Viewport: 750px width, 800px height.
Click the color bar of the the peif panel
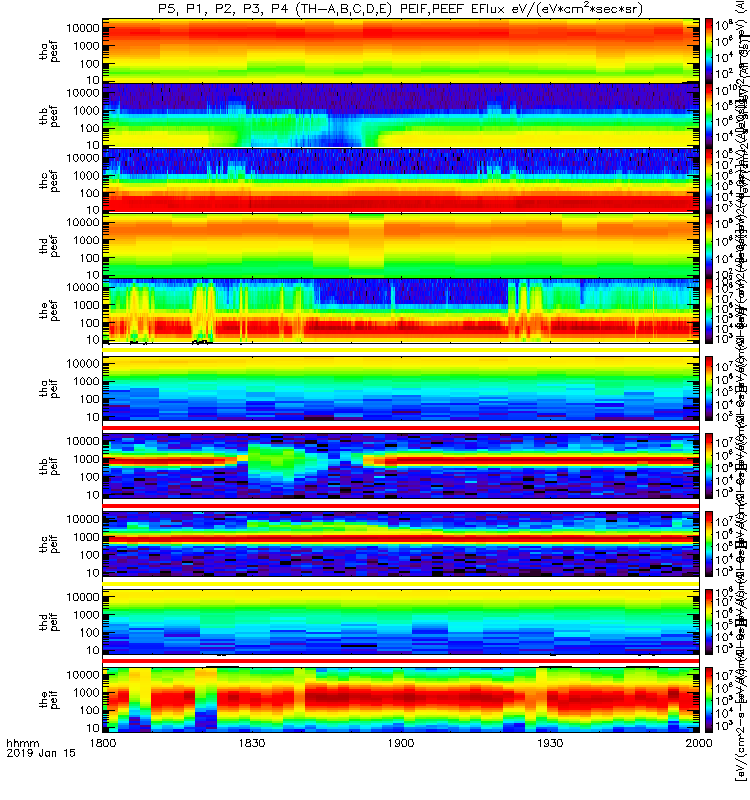709,699
